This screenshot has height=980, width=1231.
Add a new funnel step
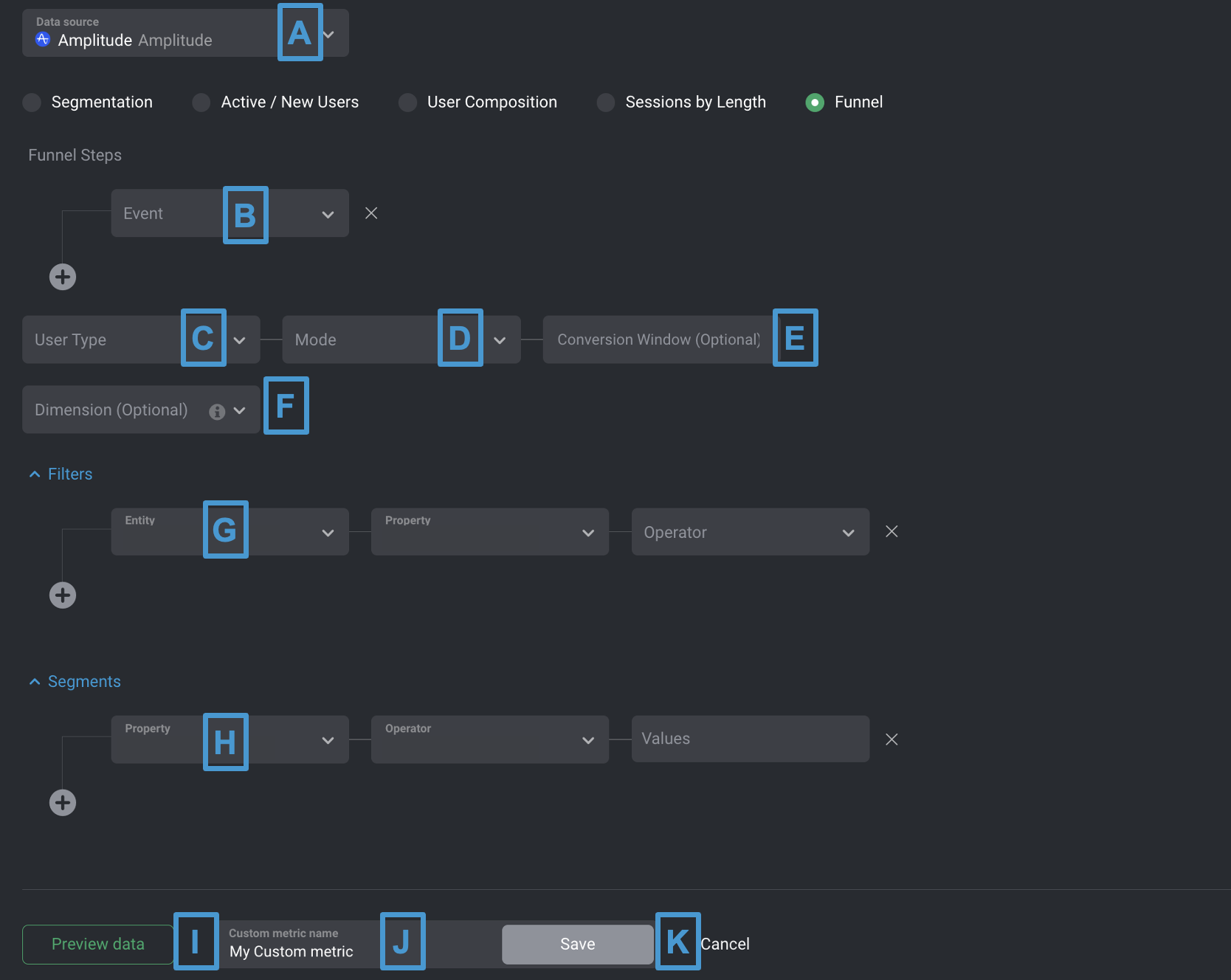[63, 277]
